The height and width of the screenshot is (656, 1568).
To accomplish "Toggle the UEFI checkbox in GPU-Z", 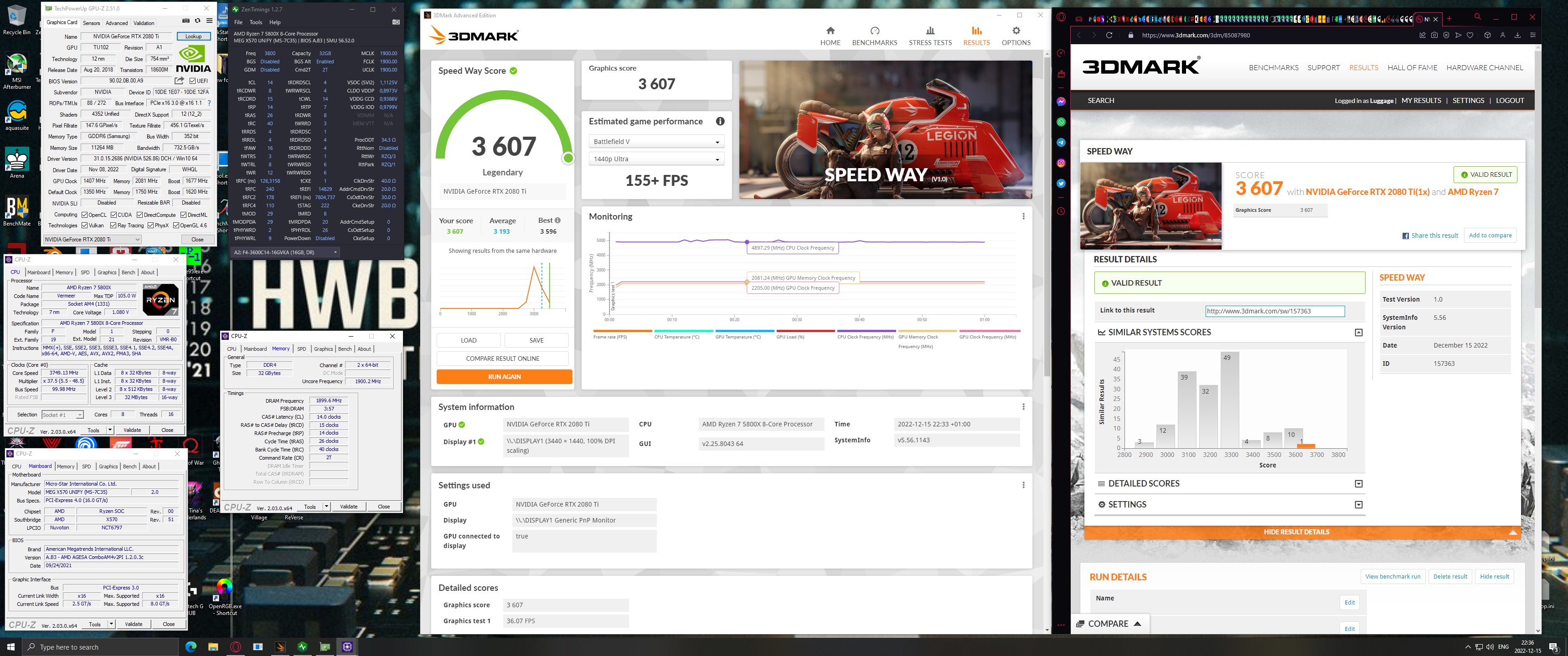I will (x=192, y=80).
